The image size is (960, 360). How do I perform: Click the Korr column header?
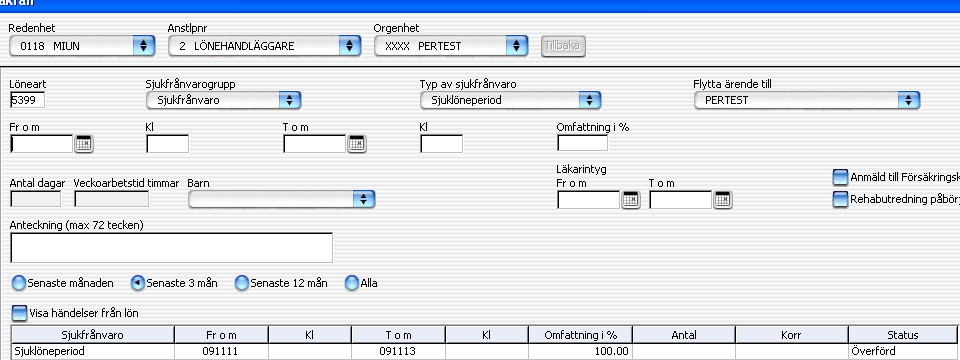pyautogui.click(x=792, y=335)
